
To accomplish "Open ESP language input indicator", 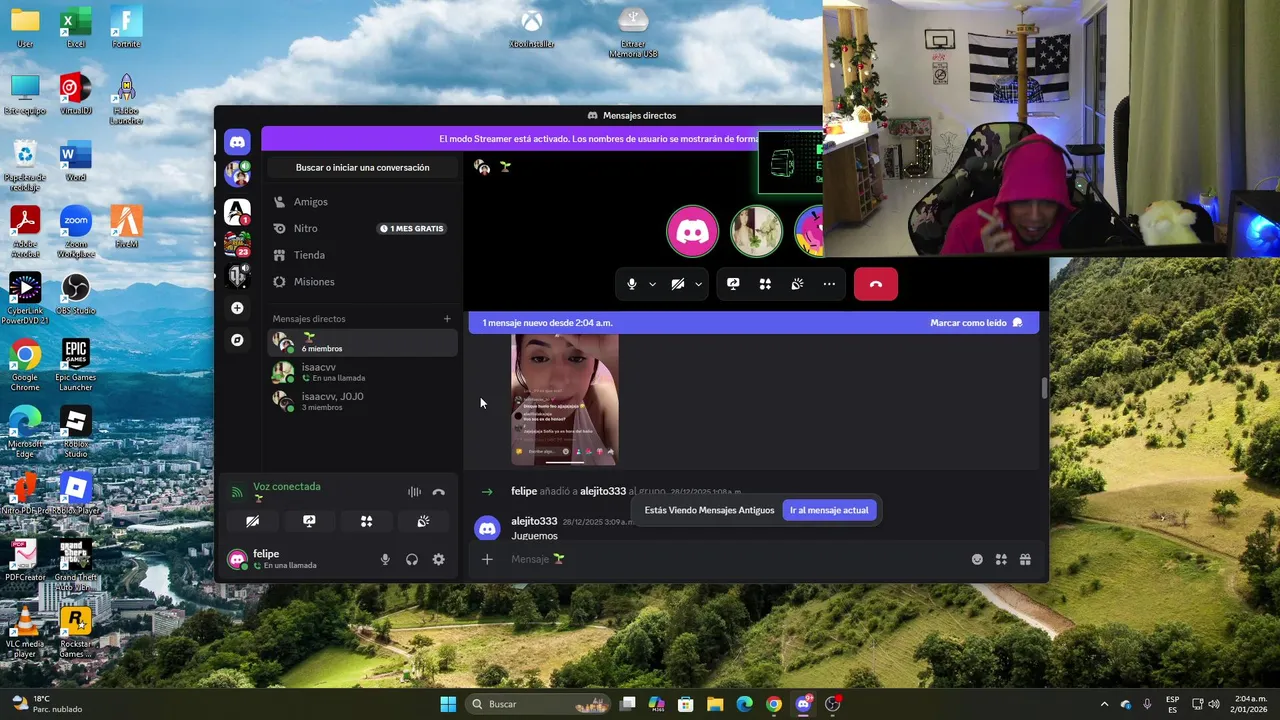I will pyautogui.click(x=1172, y=704).
